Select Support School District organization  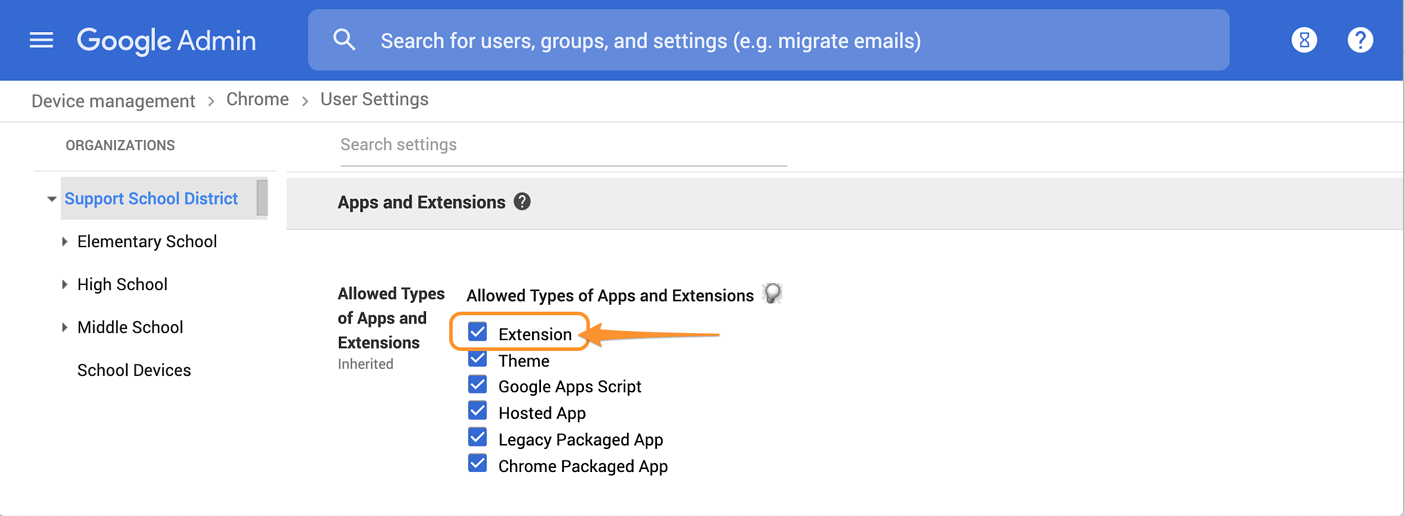[x=151, y=198]
